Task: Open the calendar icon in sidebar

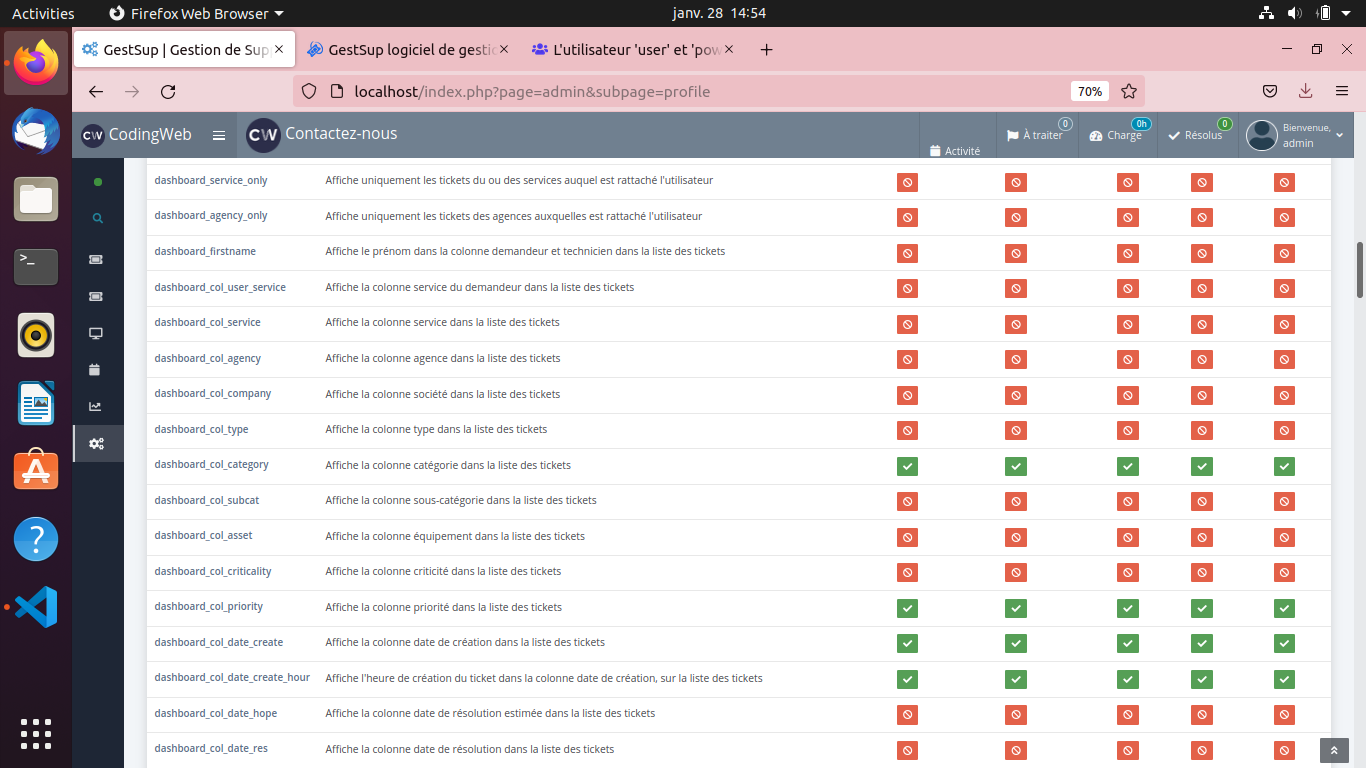Action: 95,369
